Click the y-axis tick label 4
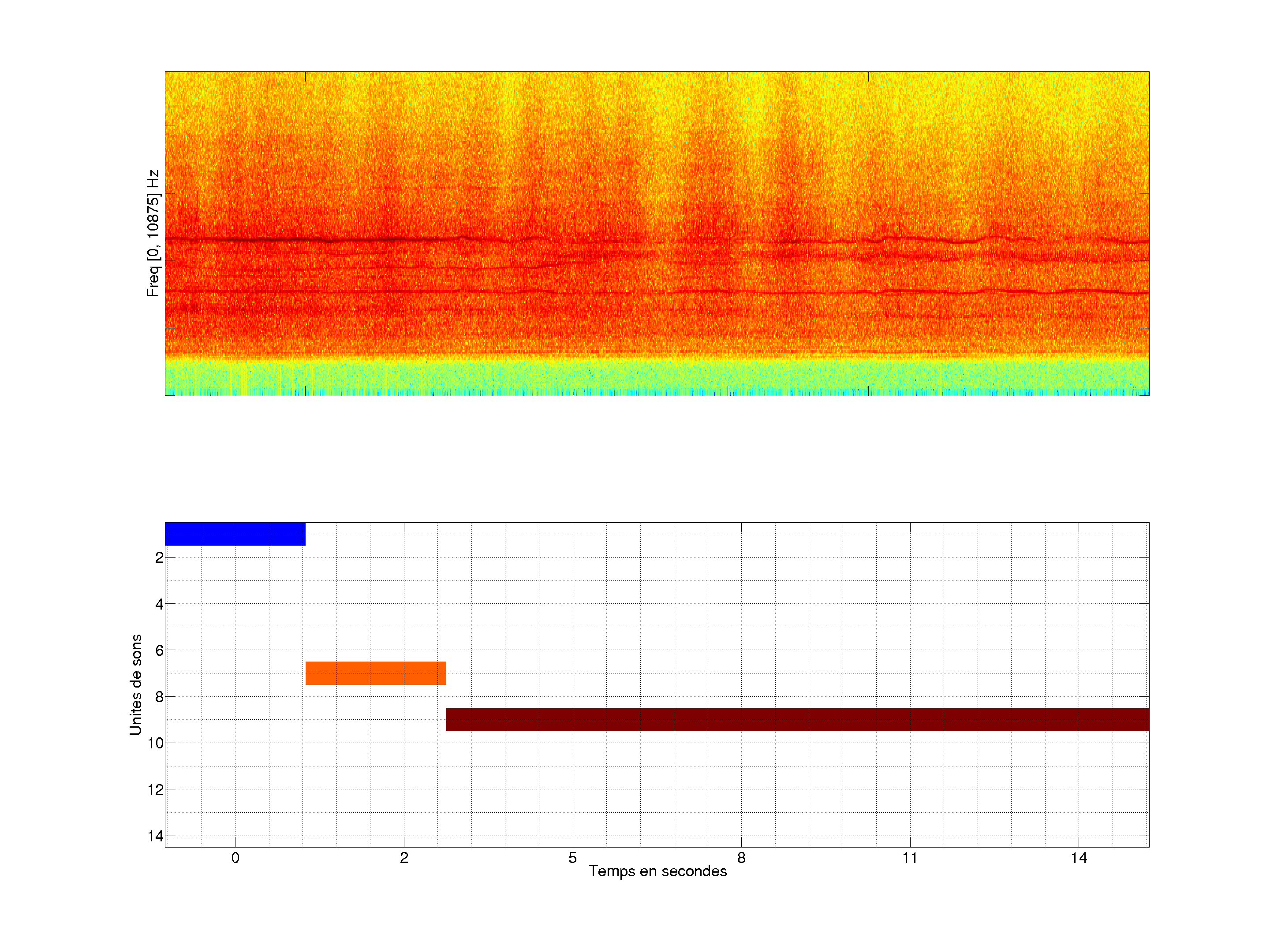The width and height of the screenshot is (1270, 952). (x=159, y=604)
